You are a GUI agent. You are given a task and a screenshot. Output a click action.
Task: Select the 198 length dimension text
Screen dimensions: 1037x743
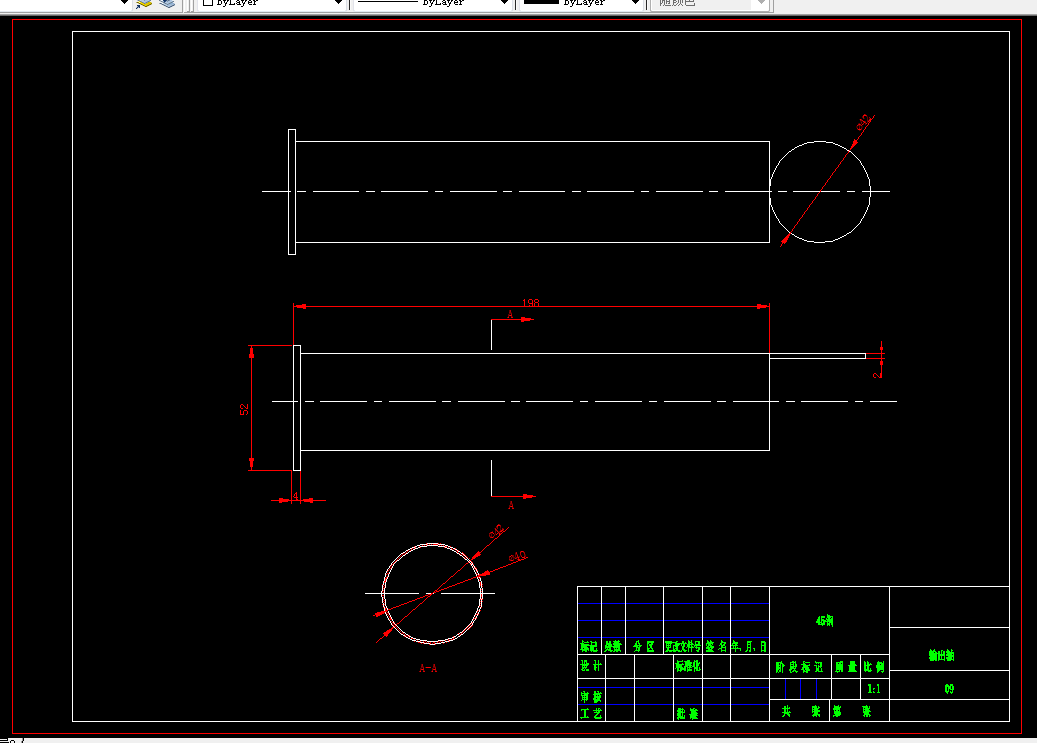(530, 302)
